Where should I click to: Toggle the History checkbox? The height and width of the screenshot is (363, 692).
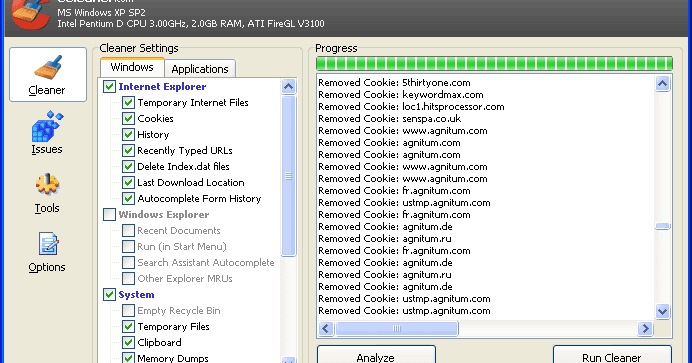coord(128,135)
